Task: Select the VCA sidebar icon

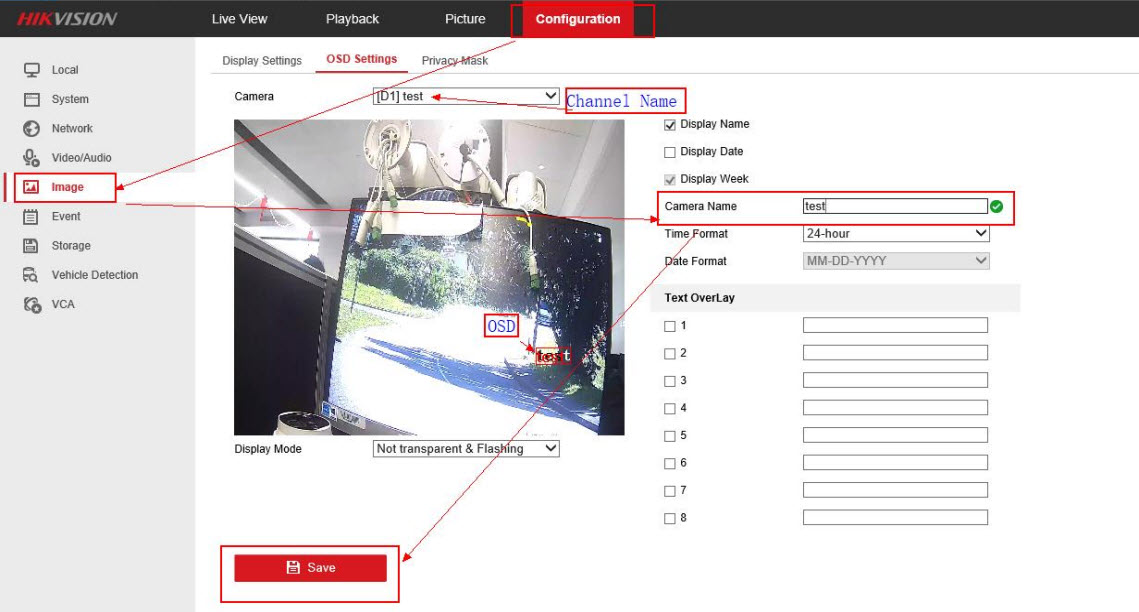Action: (31, 304)
